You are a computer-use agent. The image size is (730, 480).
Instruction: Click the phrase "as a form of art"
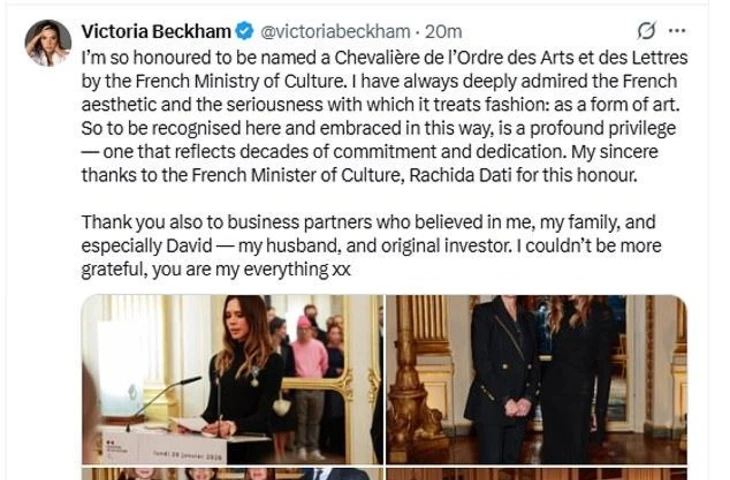point(614,105)
